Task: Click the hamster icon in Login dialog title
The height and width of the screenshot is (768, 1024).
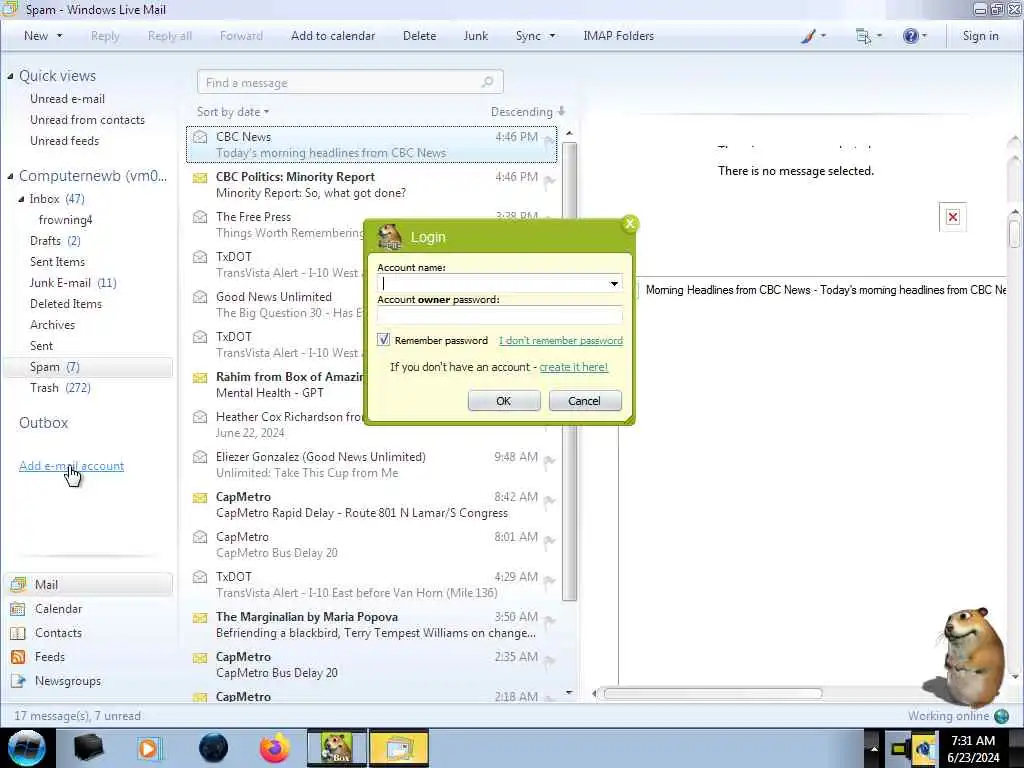Action: (390, 236)
